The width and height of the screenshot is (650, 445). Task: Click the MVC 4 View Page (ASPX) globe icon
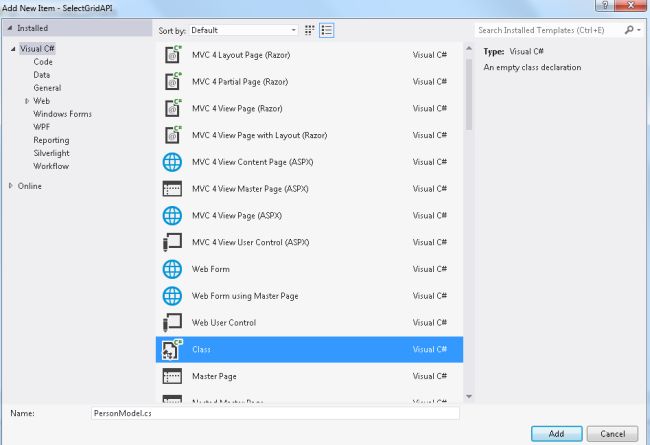172,215
